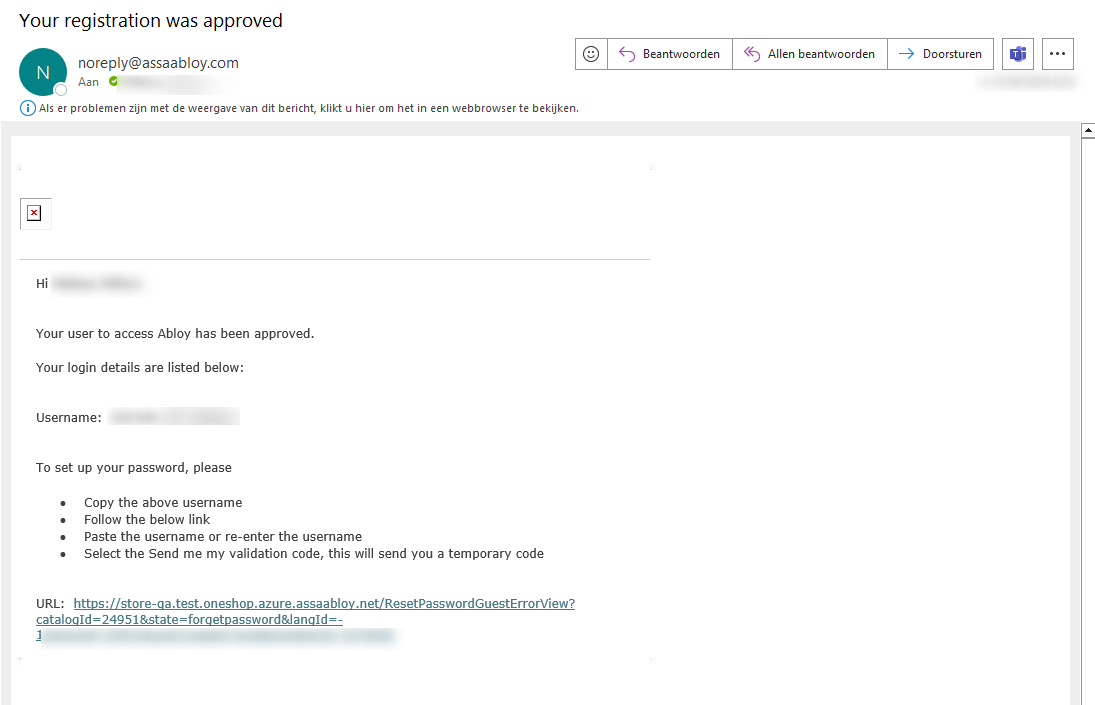1095x705 pixels.
Task: Click 'Your login details are listed below:'
Action: pos(140,367)
